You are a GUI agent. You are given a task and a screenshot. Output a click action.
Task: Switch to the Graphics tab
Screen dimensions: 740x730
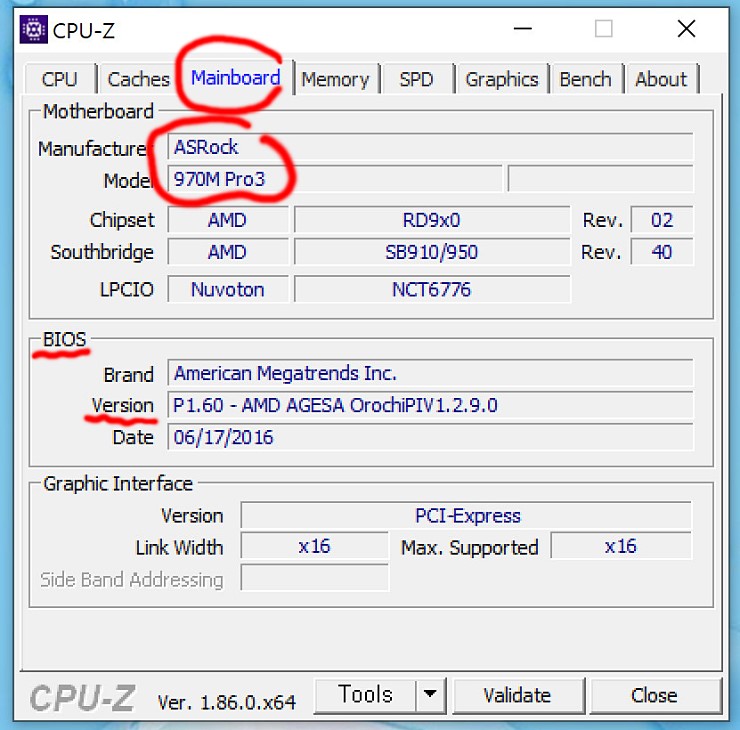click(502, 79)
